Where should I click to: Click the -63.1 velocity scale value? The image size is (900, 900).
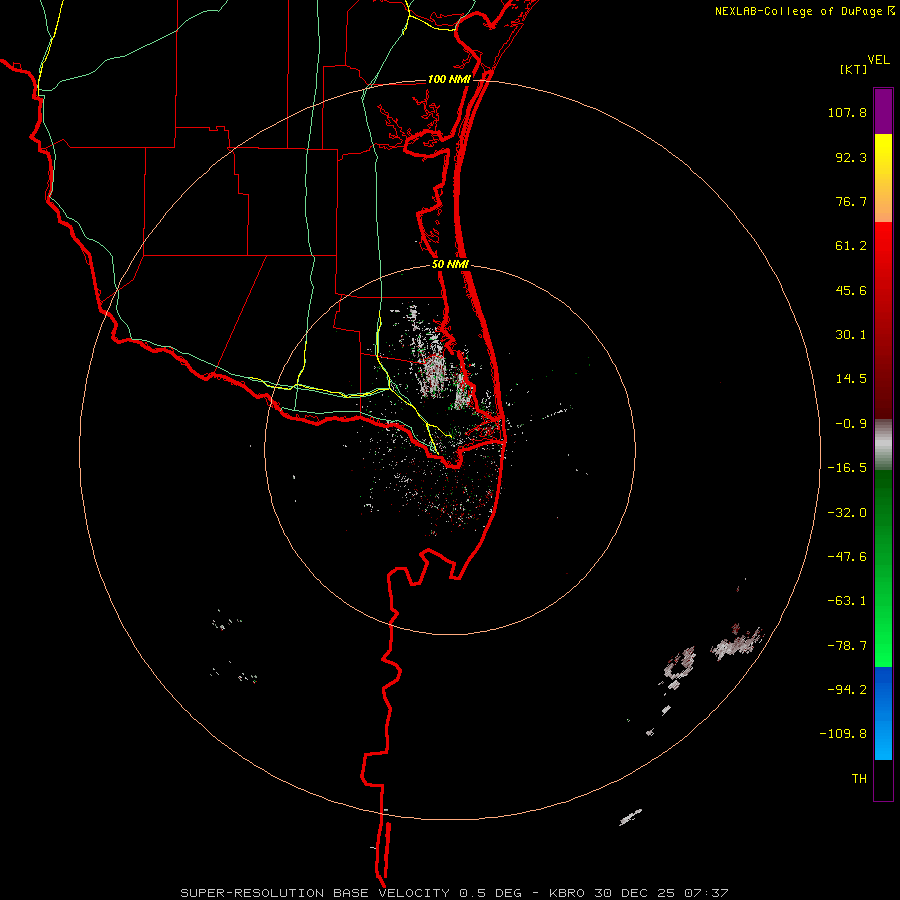847,601
